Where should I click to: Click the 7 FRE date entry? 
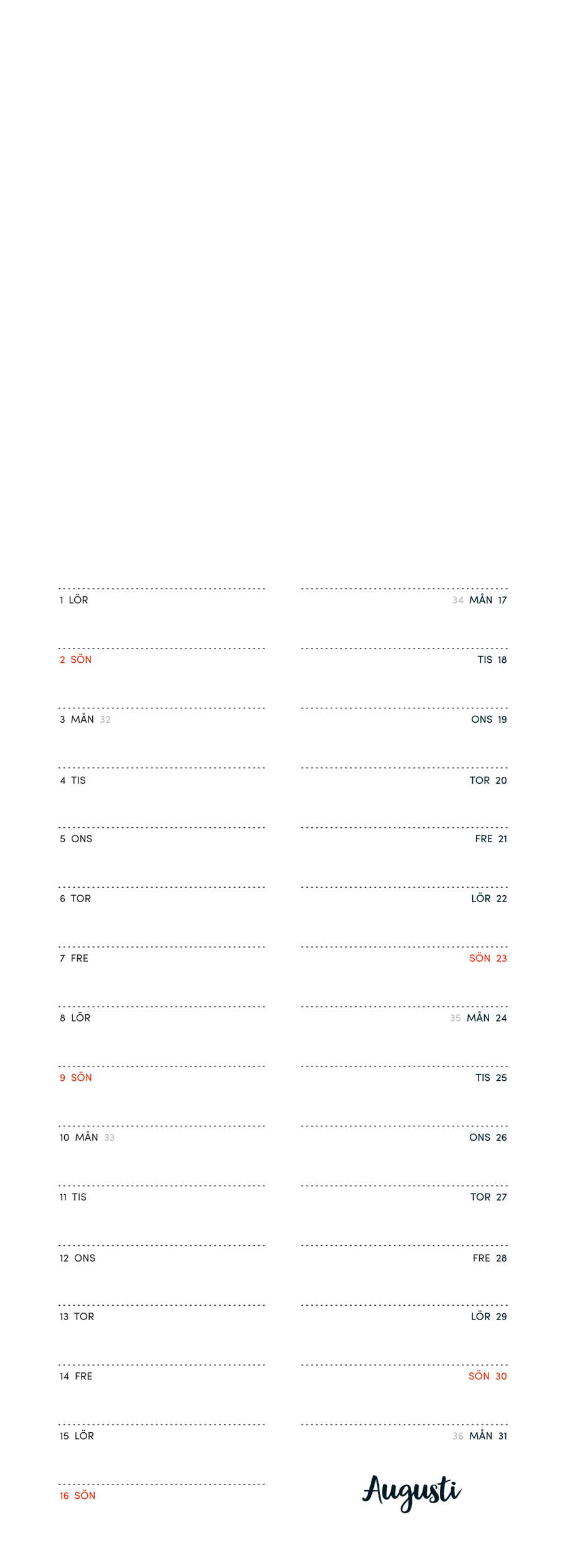pos(74,958)
